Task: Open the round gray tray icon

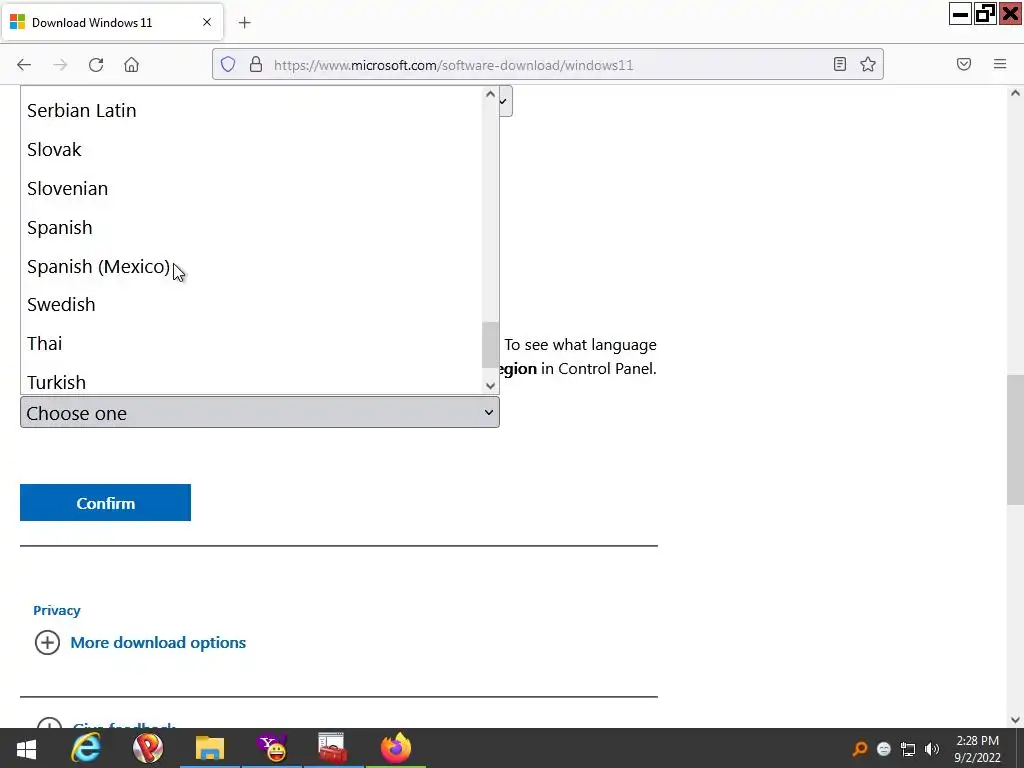Action: pos(884,748)
